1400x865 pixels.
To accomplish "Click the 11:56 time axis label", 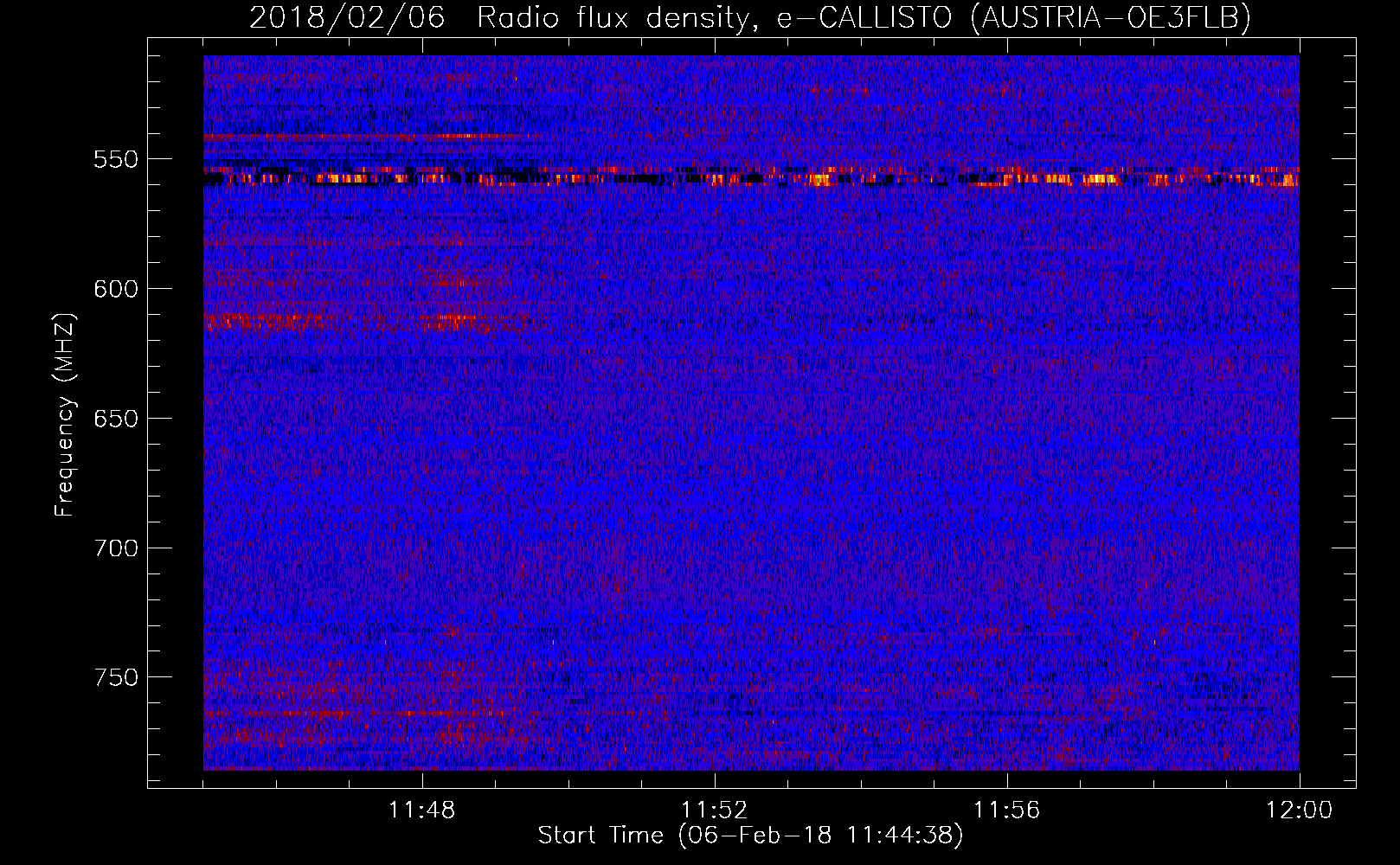I will [x=1007, y=811].
